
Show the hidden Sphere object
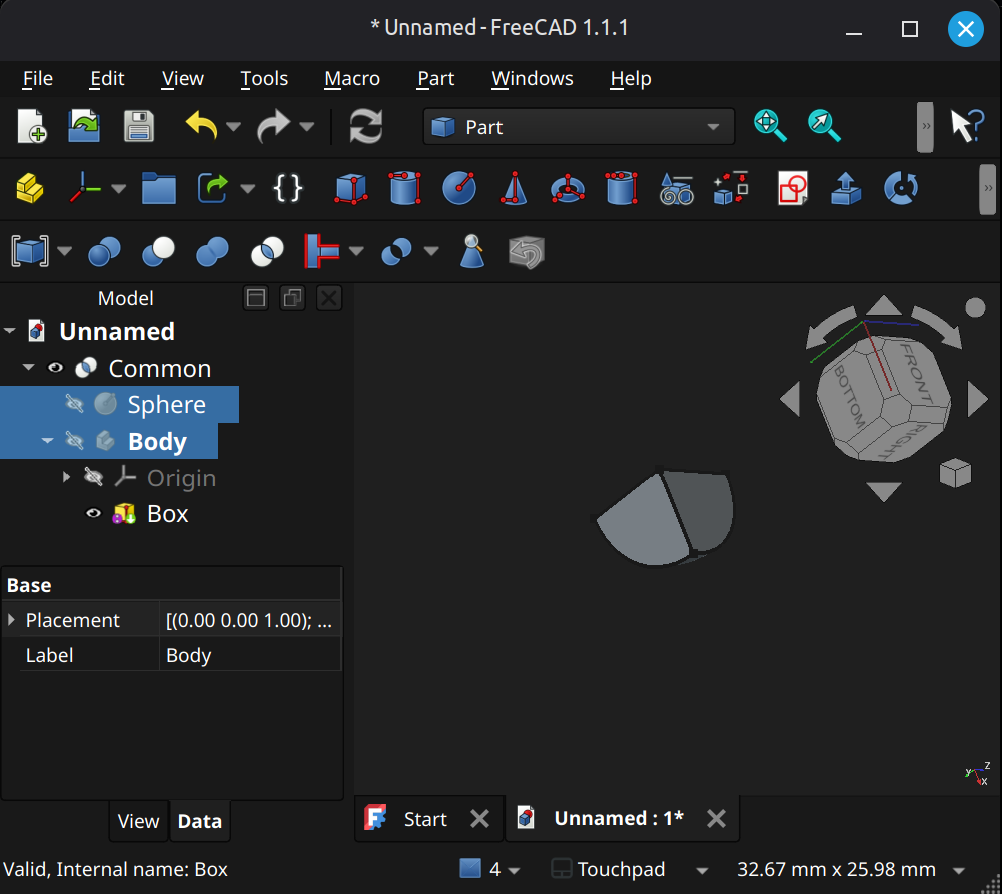[x=74, y=404]
